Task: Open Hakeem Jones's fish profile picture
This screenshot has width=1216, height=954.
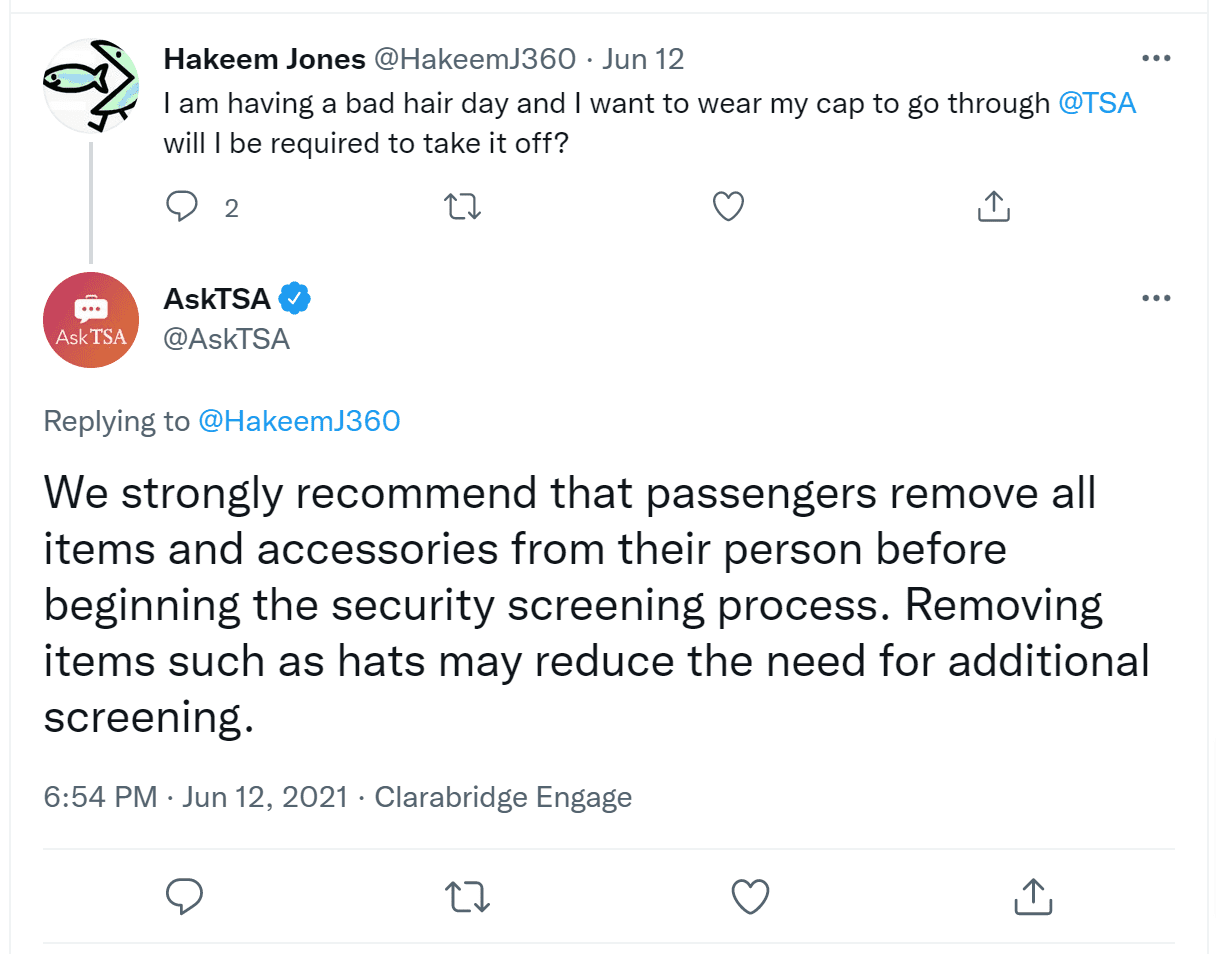Action: click(91, 86)
